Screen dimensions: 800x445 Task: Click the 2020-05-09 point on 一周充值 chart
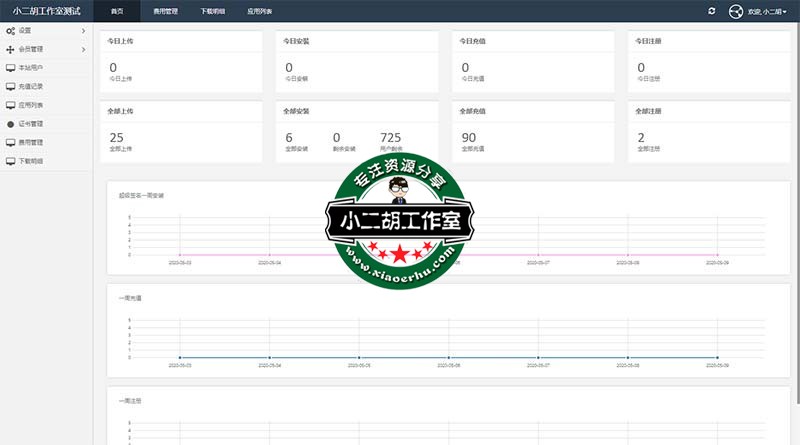[x=718, y=357]
